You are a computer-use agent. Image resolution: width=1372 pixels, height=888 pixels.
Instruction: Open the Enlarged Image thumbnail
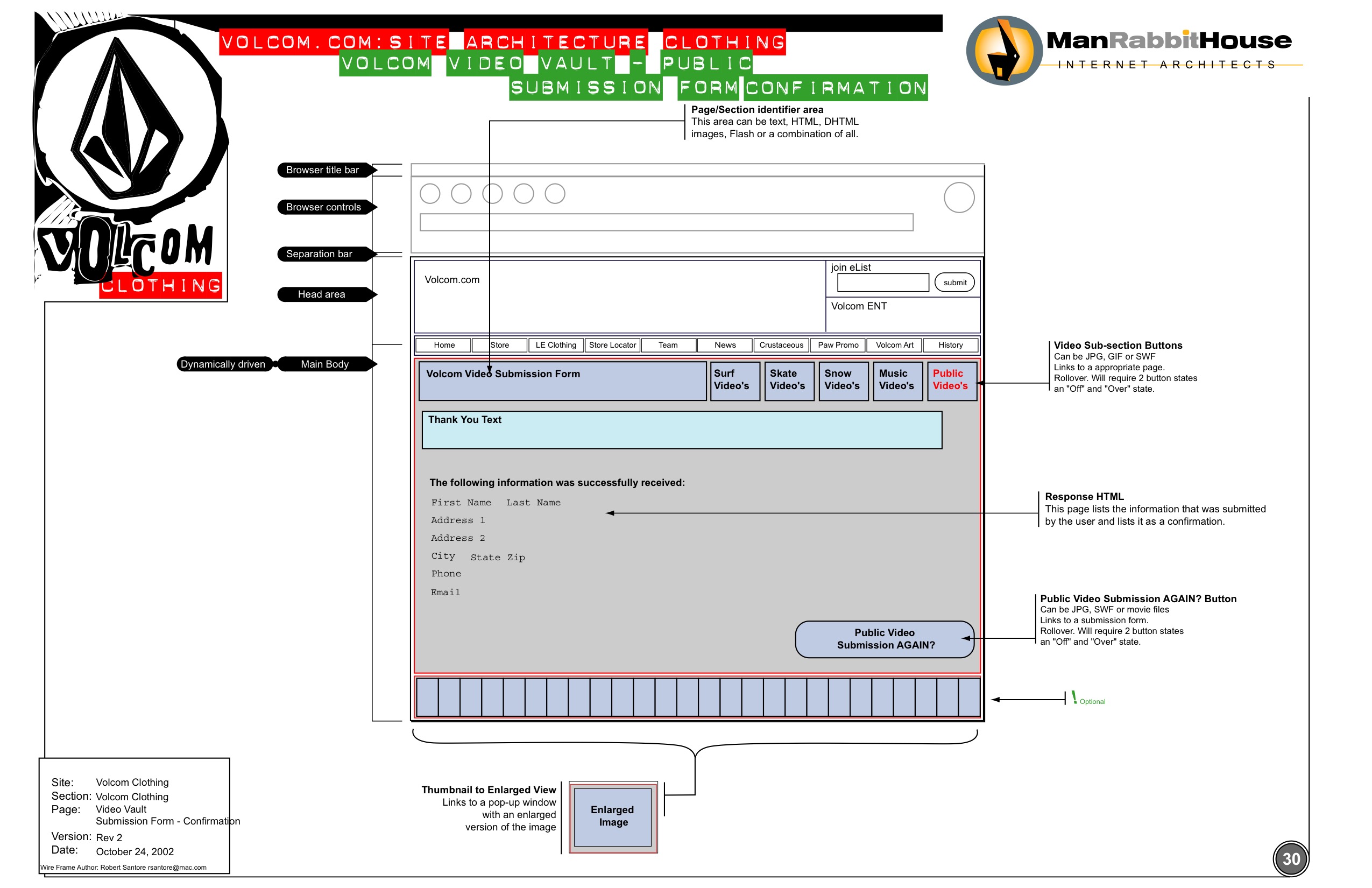612,816
